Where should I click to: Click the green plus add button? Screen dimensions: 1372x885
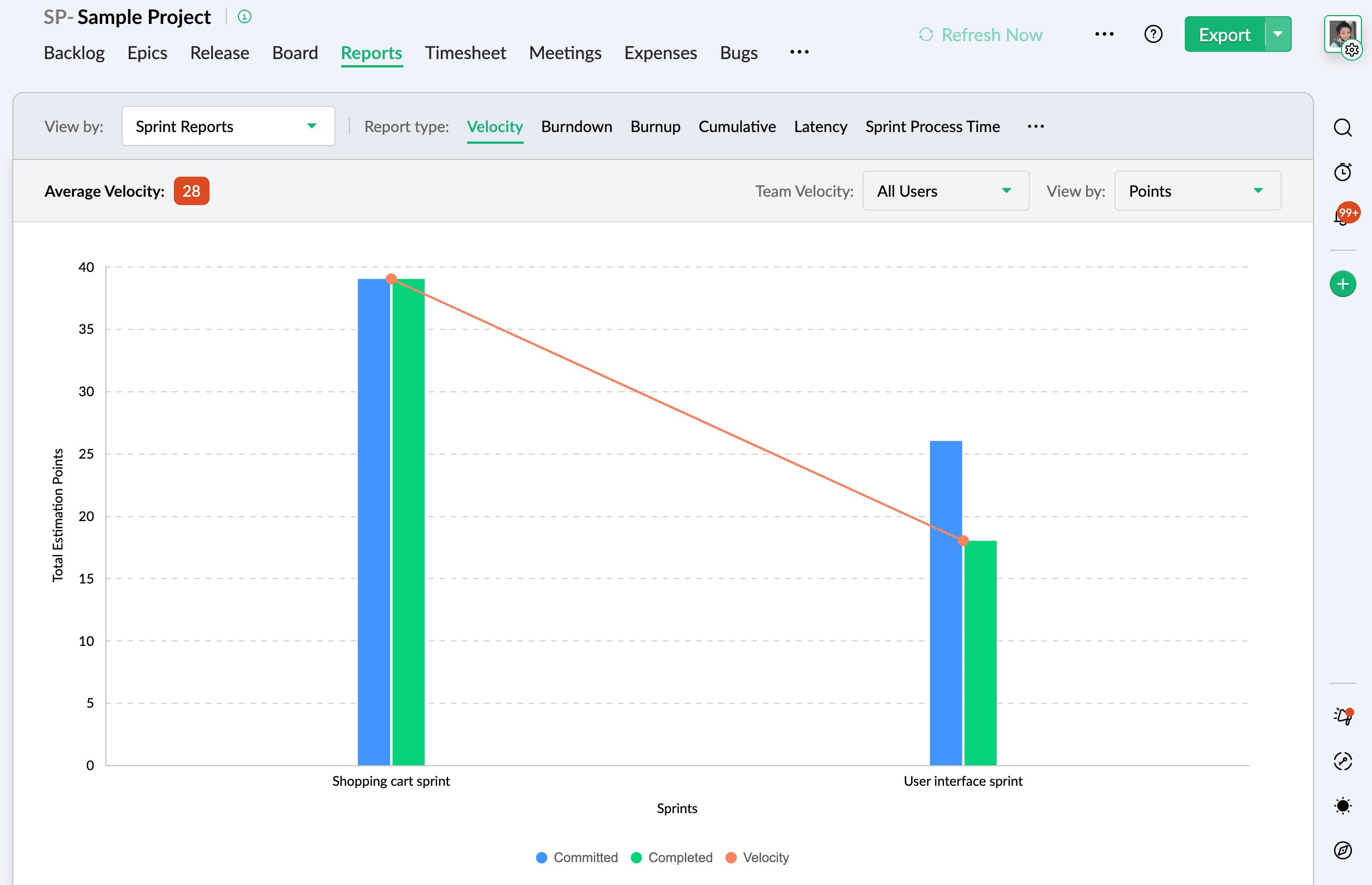[x=1342, y=284]
